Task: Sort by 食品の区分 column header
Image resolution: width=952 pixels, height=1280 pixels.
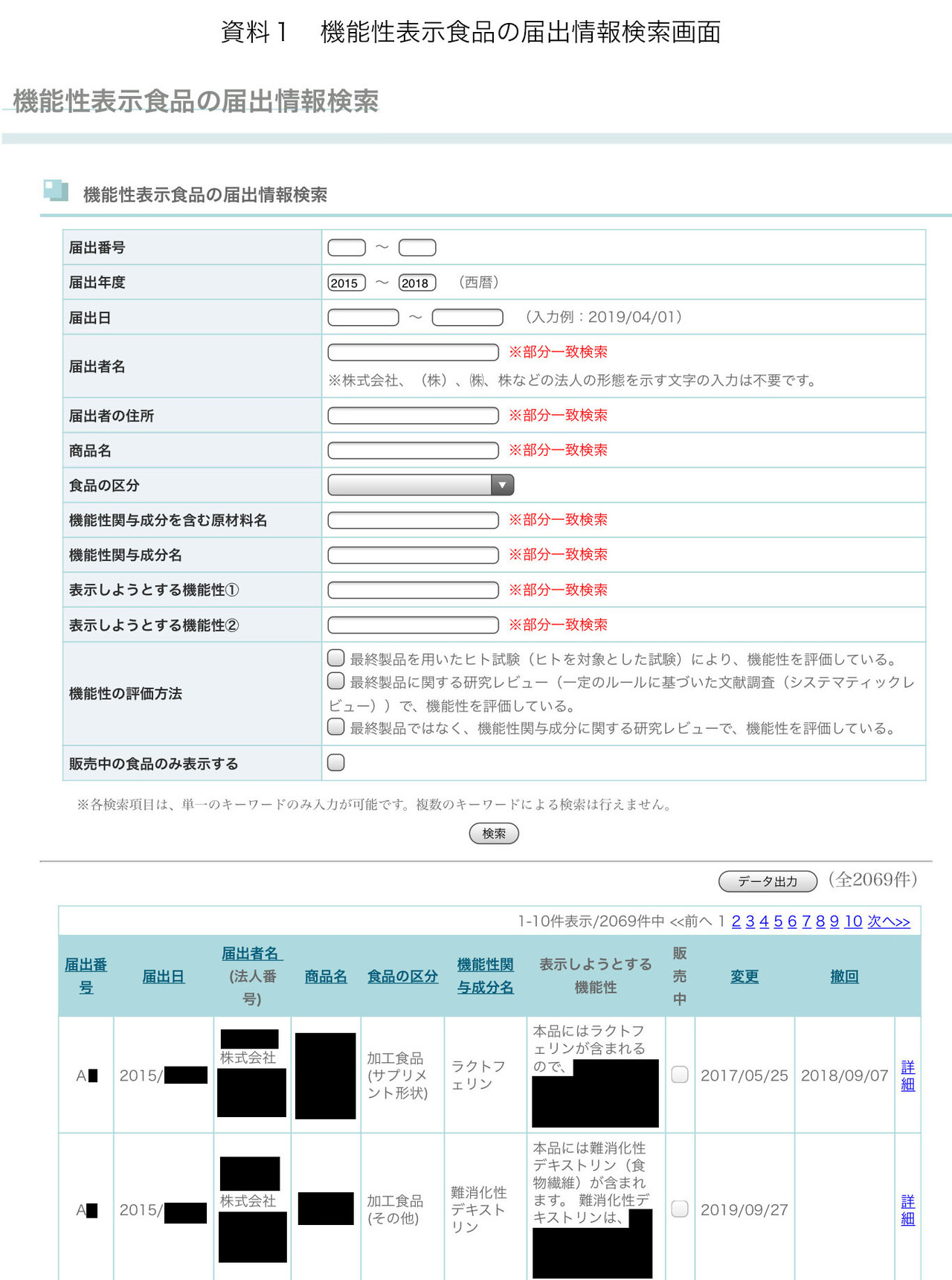Action: [x=402, y=977]
